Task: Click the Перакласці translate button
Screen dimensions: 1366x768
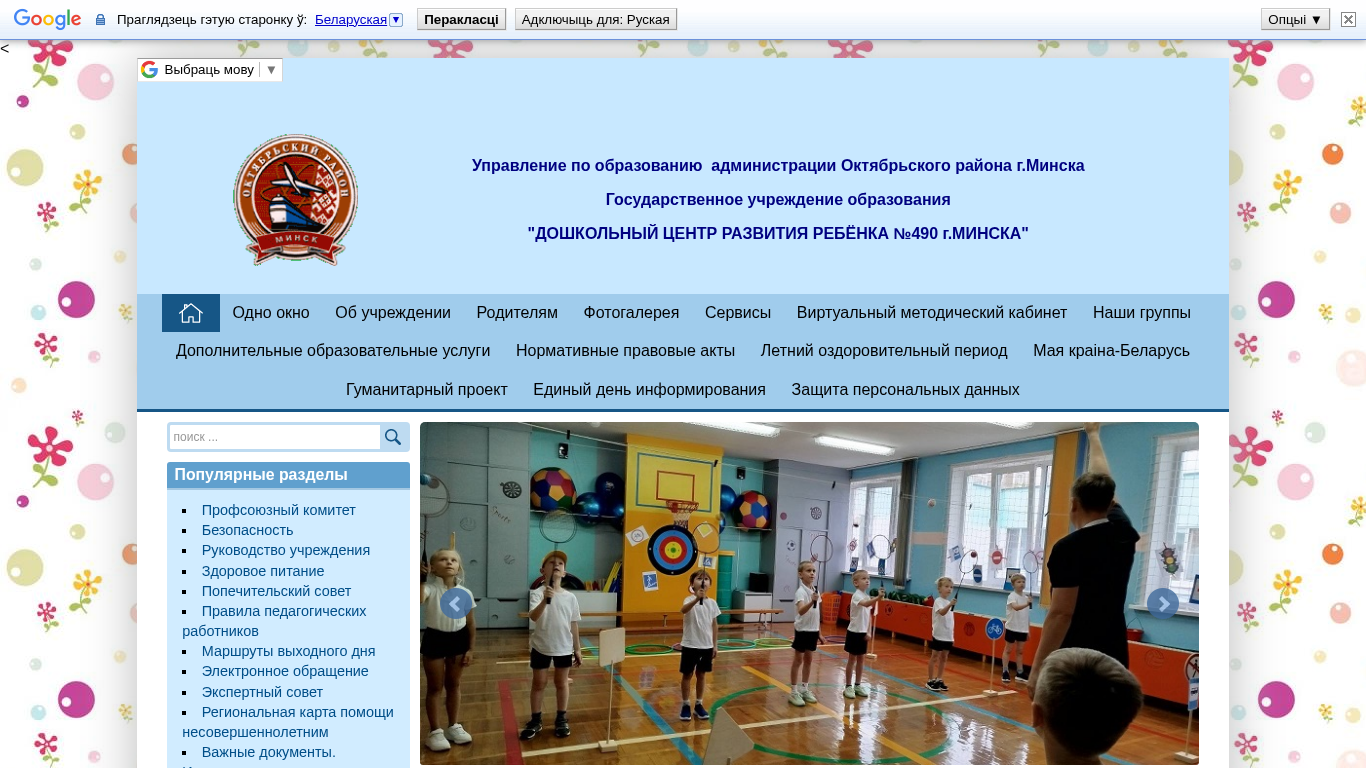Action: click(461, 19)
